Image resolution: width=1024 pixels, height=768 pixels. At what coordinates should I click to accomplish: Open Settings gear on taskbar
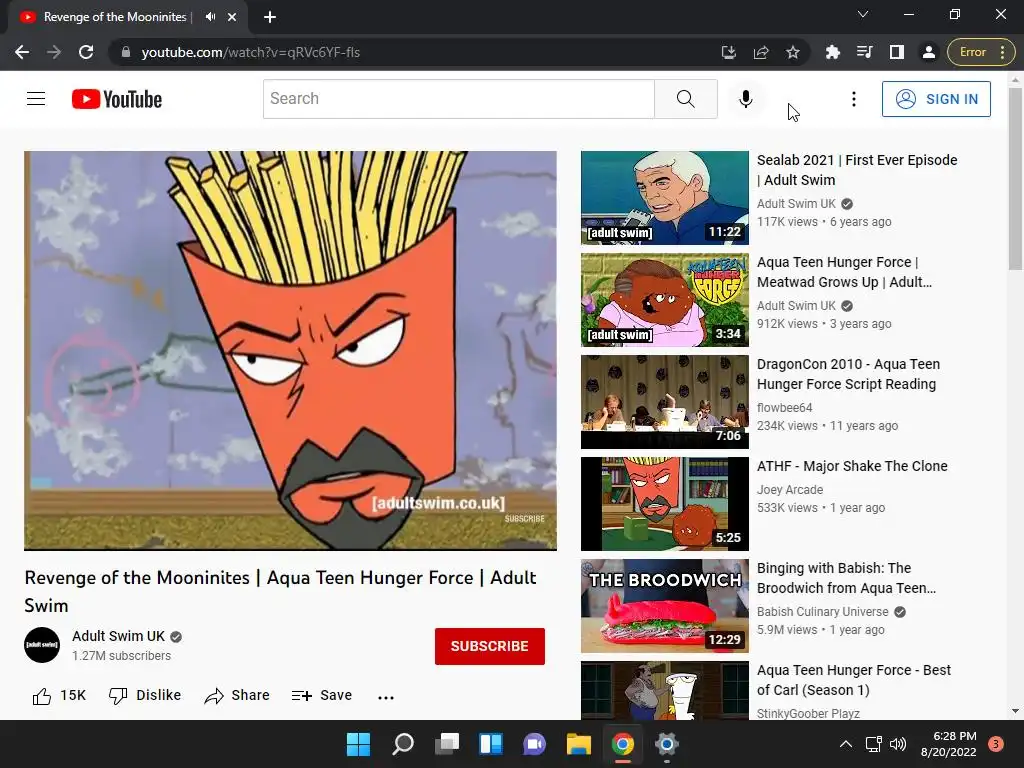pos(667,744)
